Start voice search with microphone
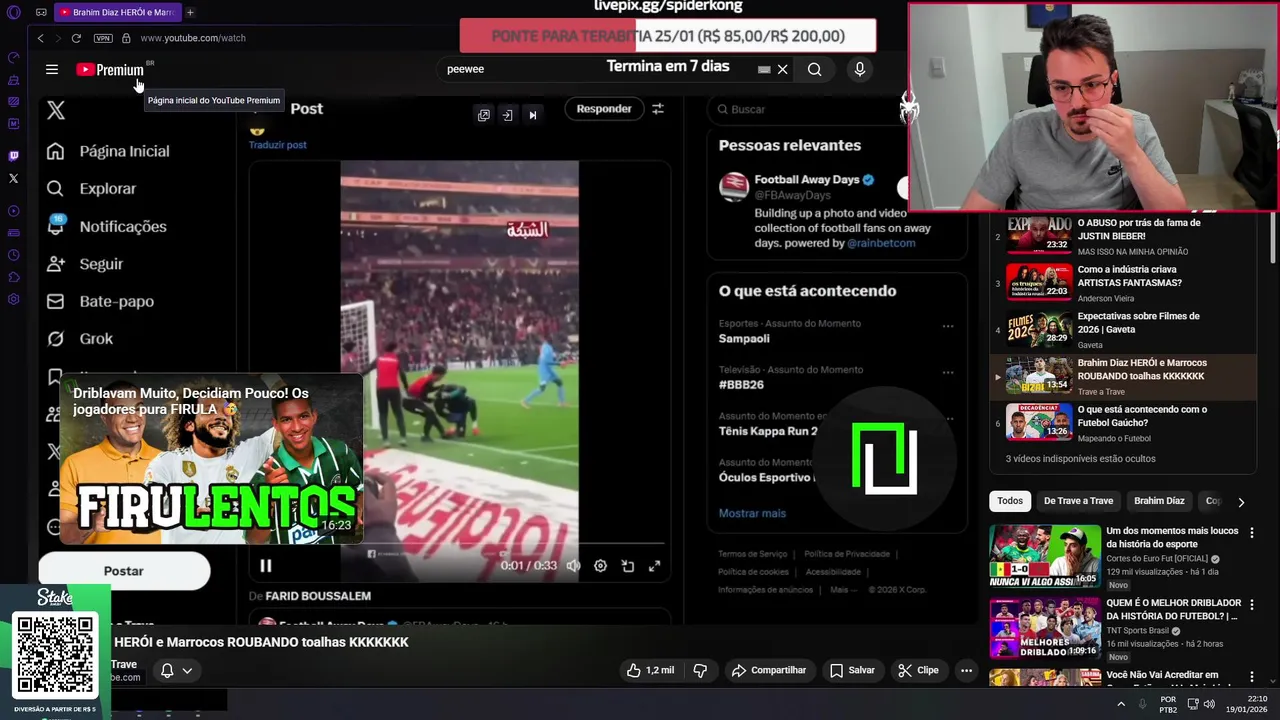The height and width of the screenshot is (720, 1280). (x=859, y=69)
